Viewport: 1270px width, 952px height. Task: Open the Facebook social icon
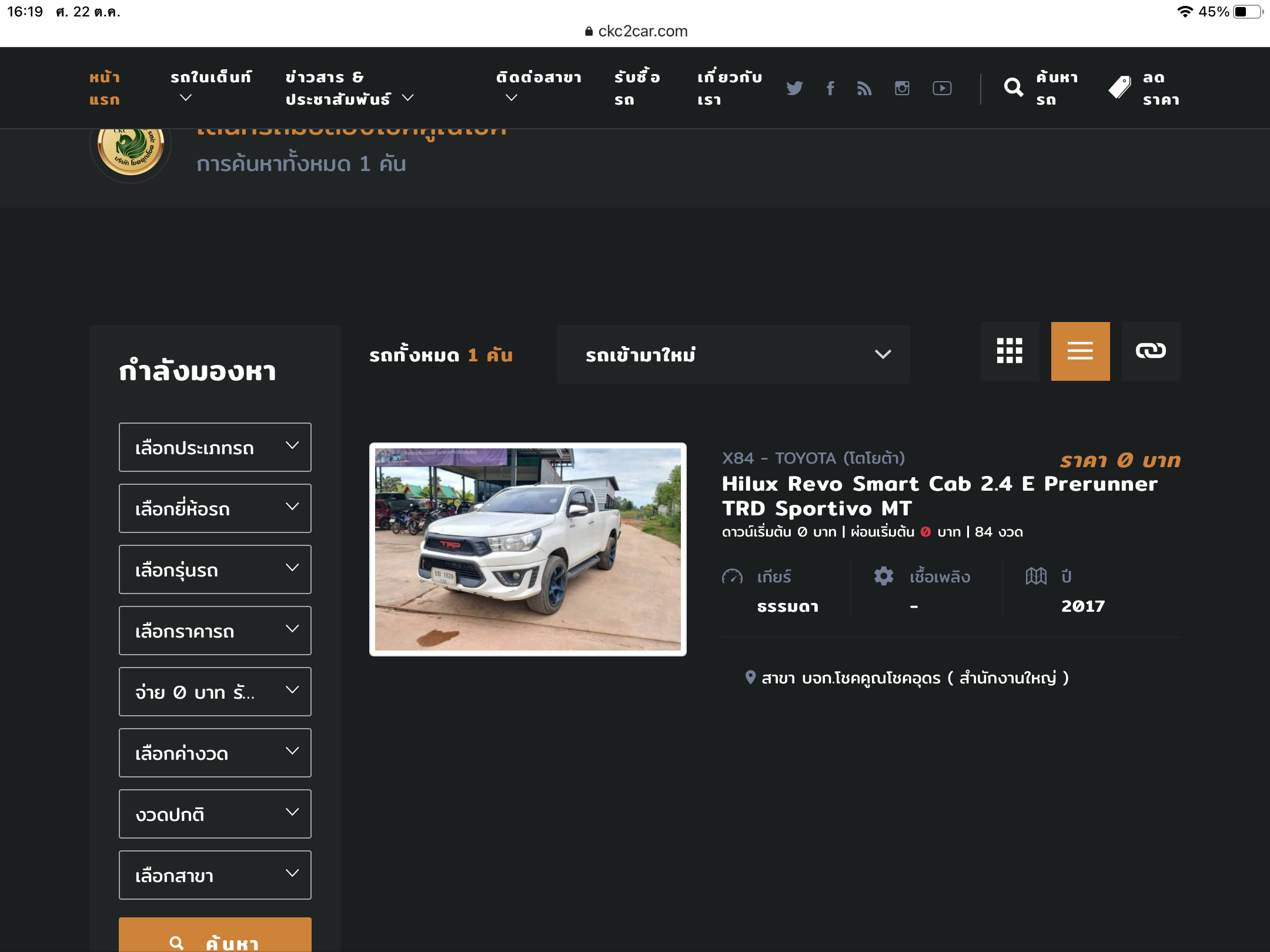tap(830, 88)
